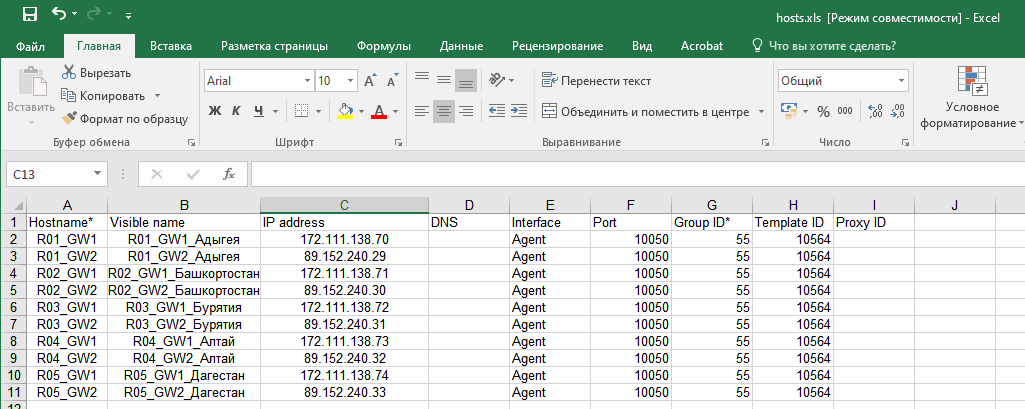Click Перенести текст wrap button
The width and height of the screenshot is (1025, 409).
(597, 81)
